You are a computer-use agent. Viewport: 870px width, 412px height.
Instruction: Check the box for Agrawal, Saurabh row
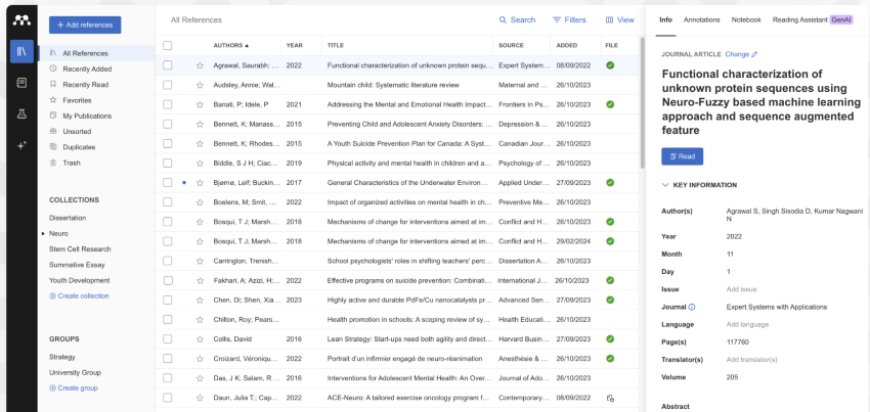168,66
